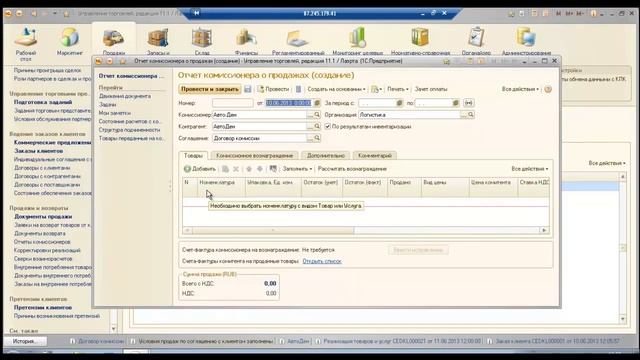Switch to the Дополнительно tab

[x=326, y=156]
